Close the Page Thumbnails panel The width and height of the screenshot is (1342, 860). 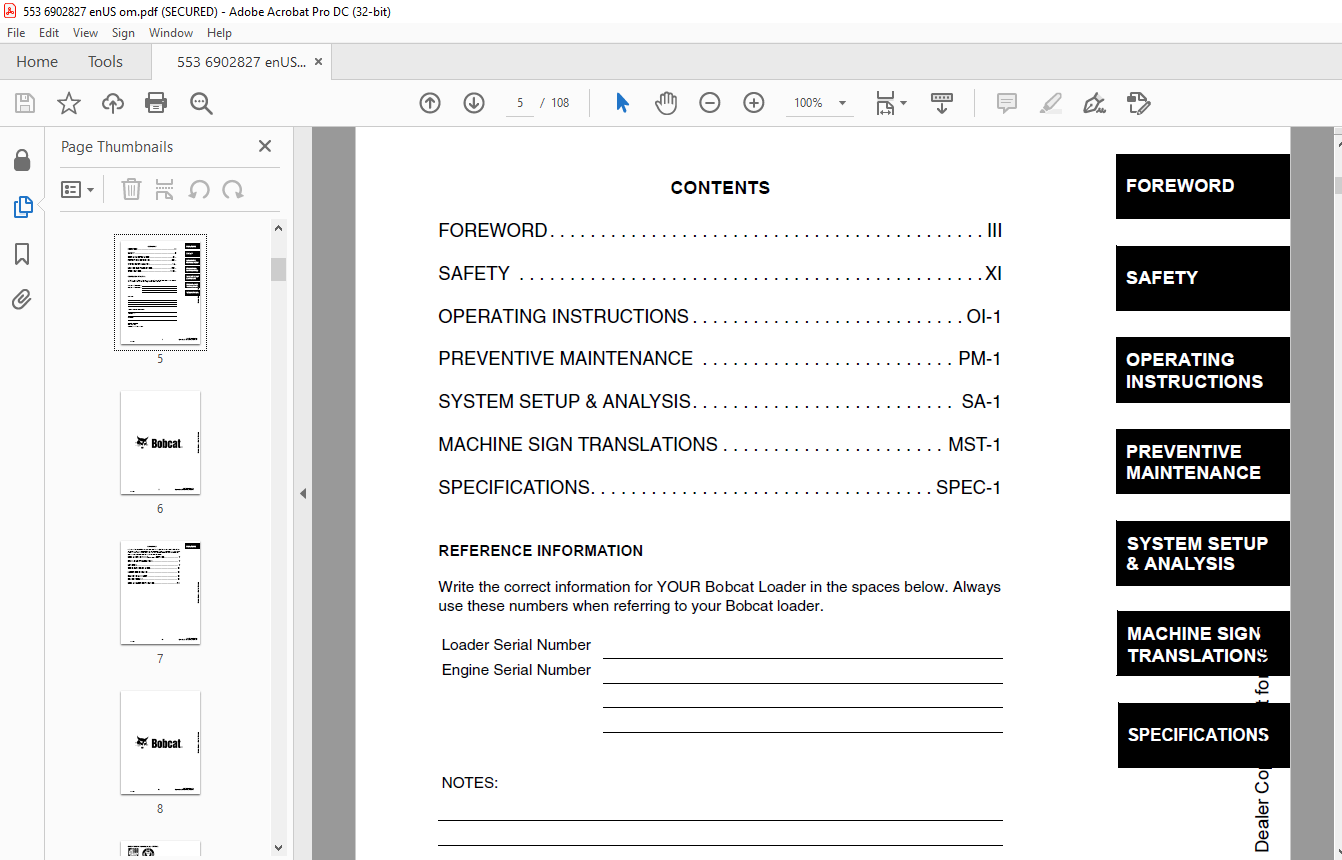click(x=265, y=146)
